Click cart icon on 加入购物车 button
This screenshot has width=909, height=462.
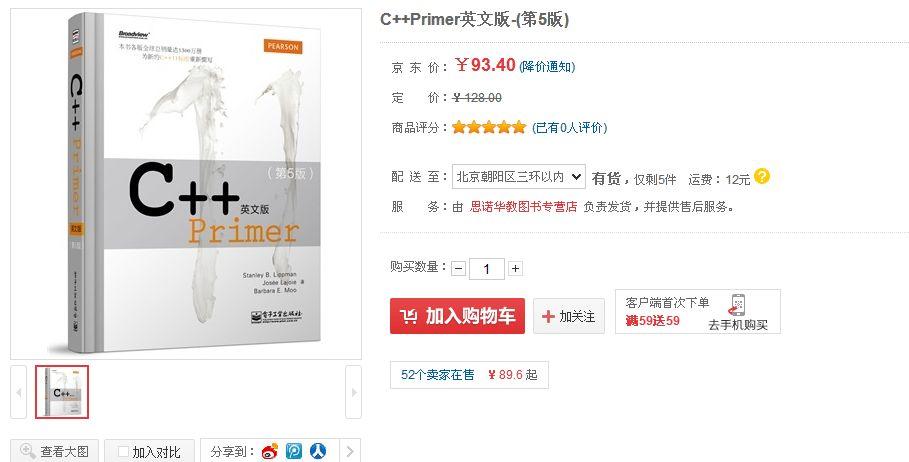pyautogui.click(x=409, y=317)
